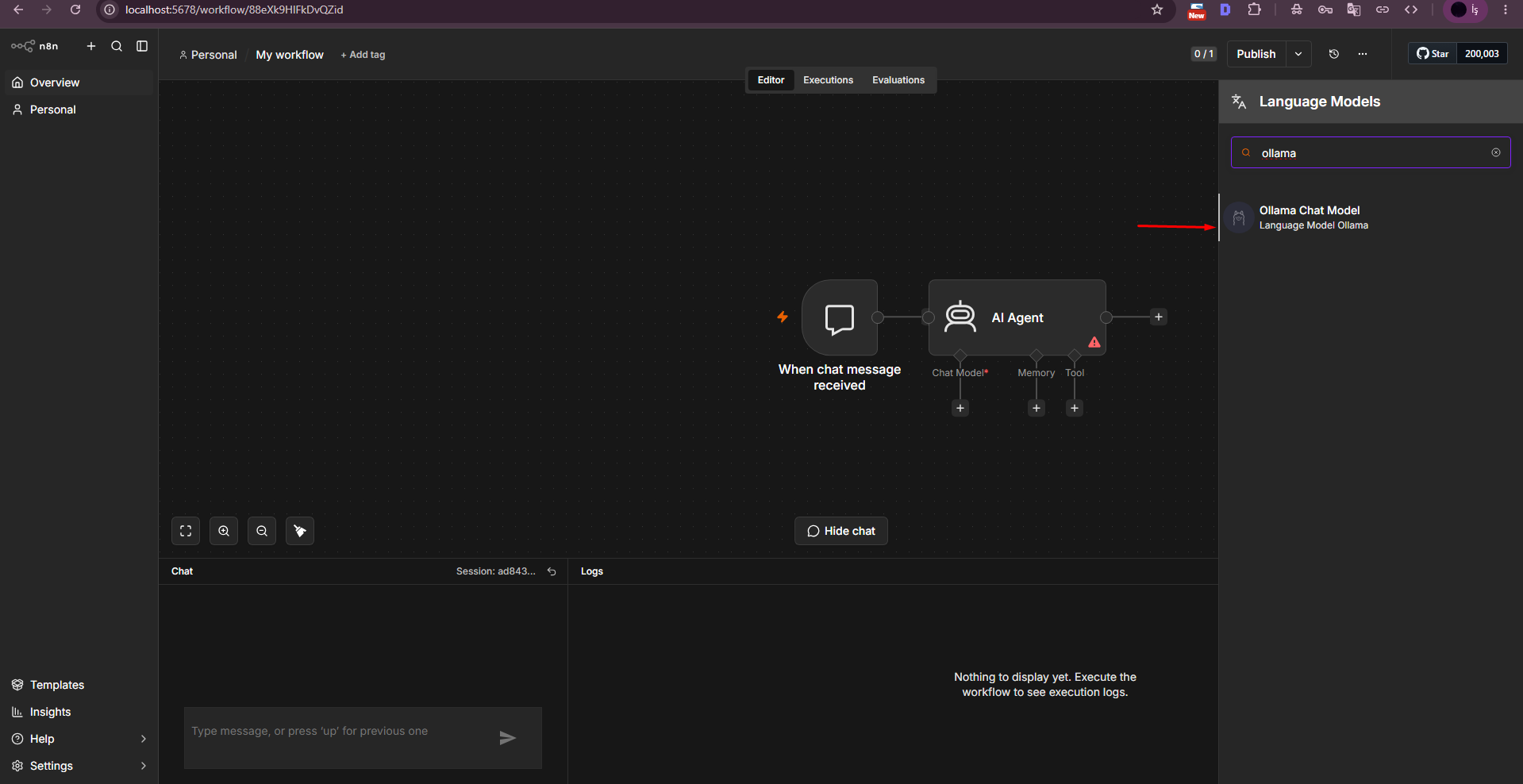Open the password key icon in browser toolbar
The image size is (1523, 784).
coord(1325,10)
